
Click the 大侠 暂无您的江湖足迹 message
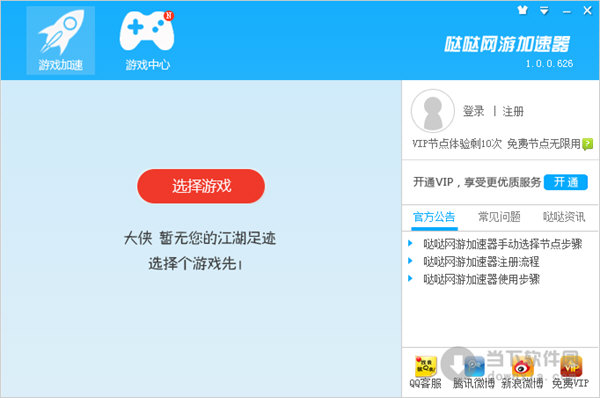pyautogui.click(x=200, y=238)
